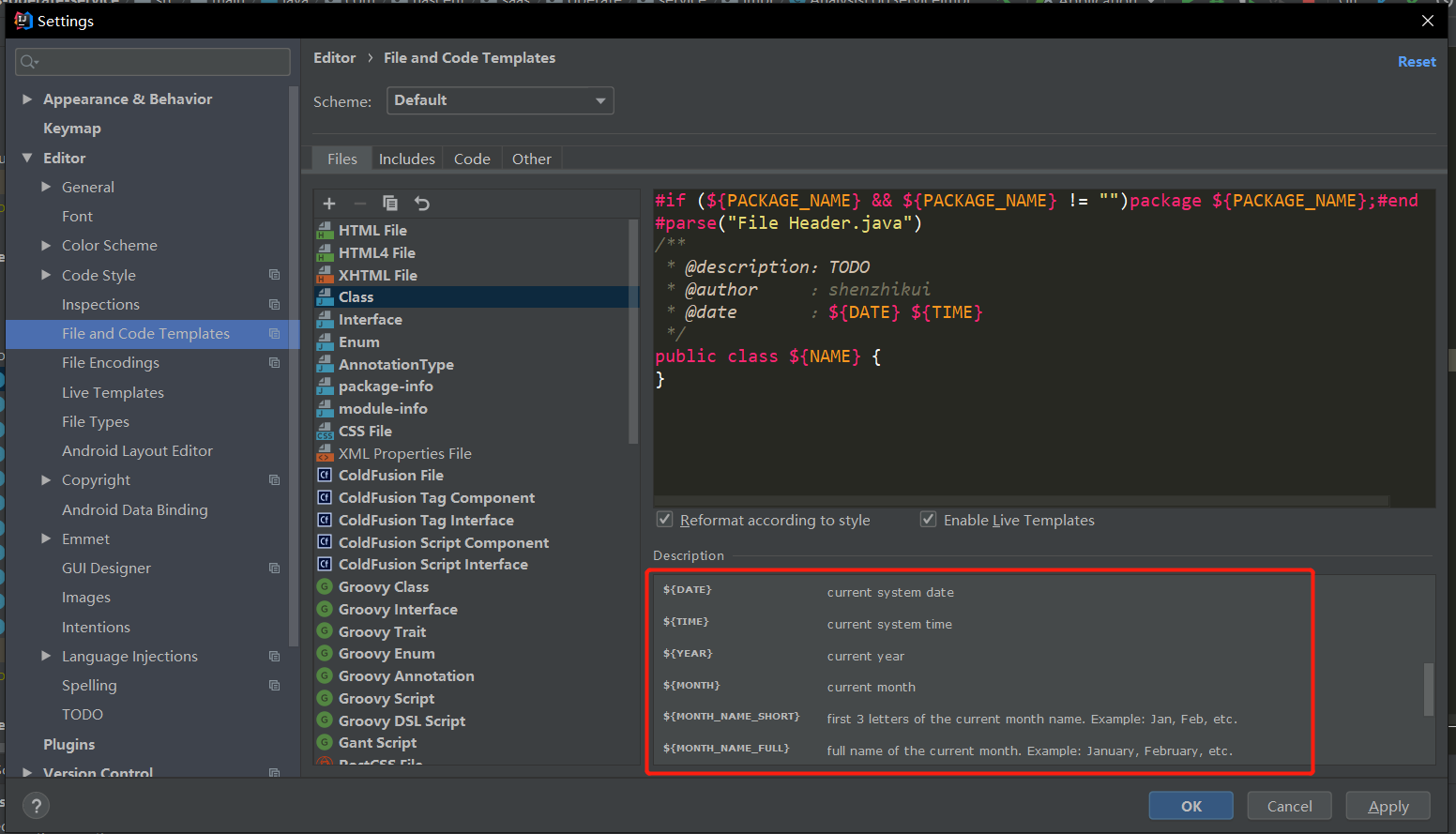
Task: Click project-level icon beside Language Injections
Action: pyautogui.click(x=274, y=656)
